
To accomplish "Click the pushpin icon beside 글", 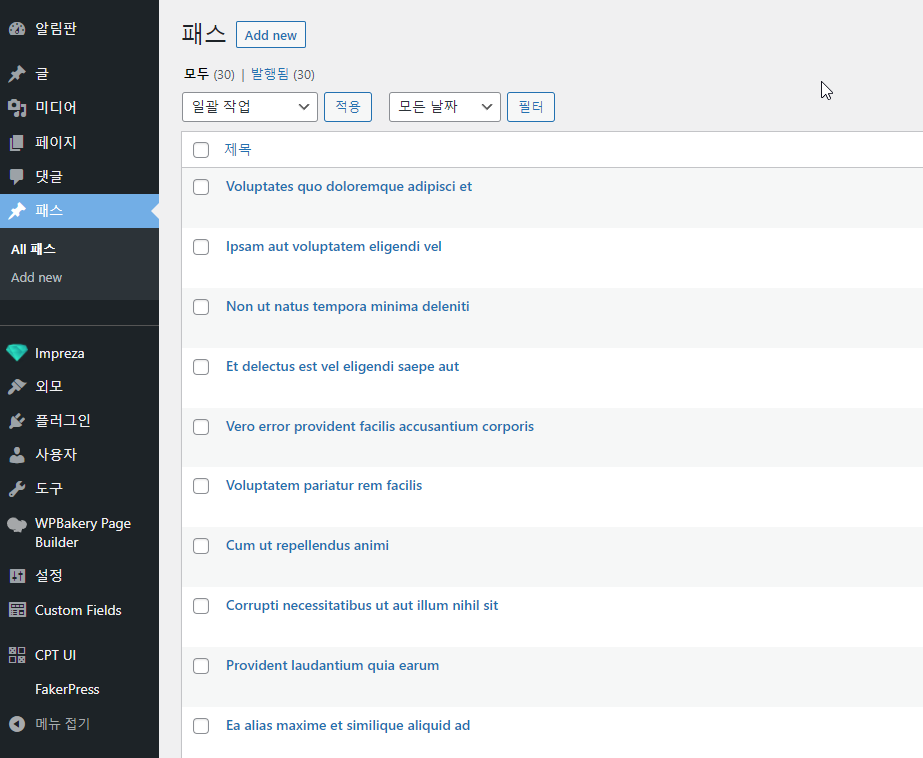I will click(x=17, y=74).
